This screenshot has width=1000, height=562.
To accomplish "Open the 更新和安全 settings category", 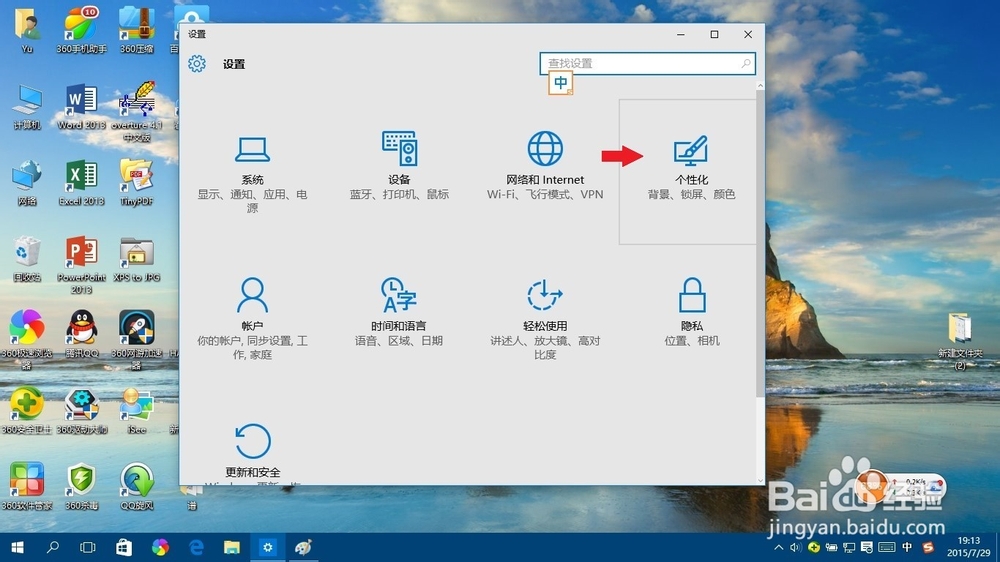I will pos(253,451).
